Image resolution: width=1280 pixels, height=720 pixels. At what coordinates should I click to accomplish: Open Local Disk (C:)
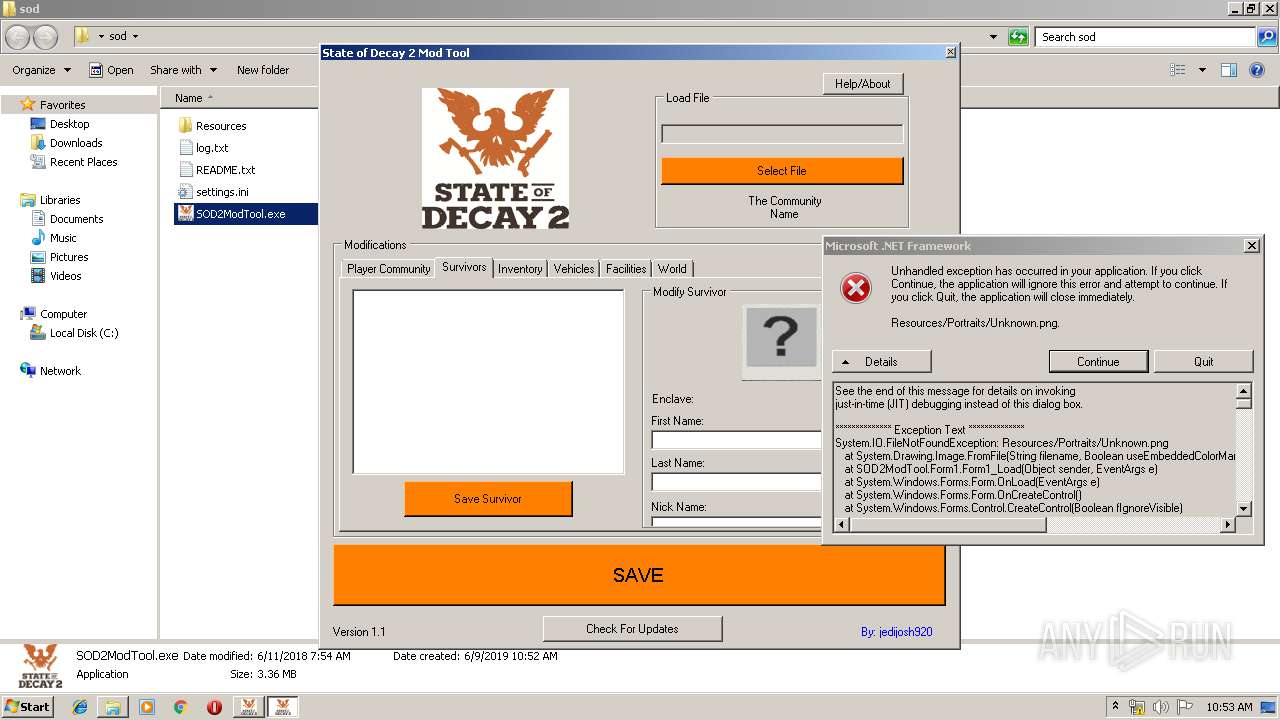[84, 333]
